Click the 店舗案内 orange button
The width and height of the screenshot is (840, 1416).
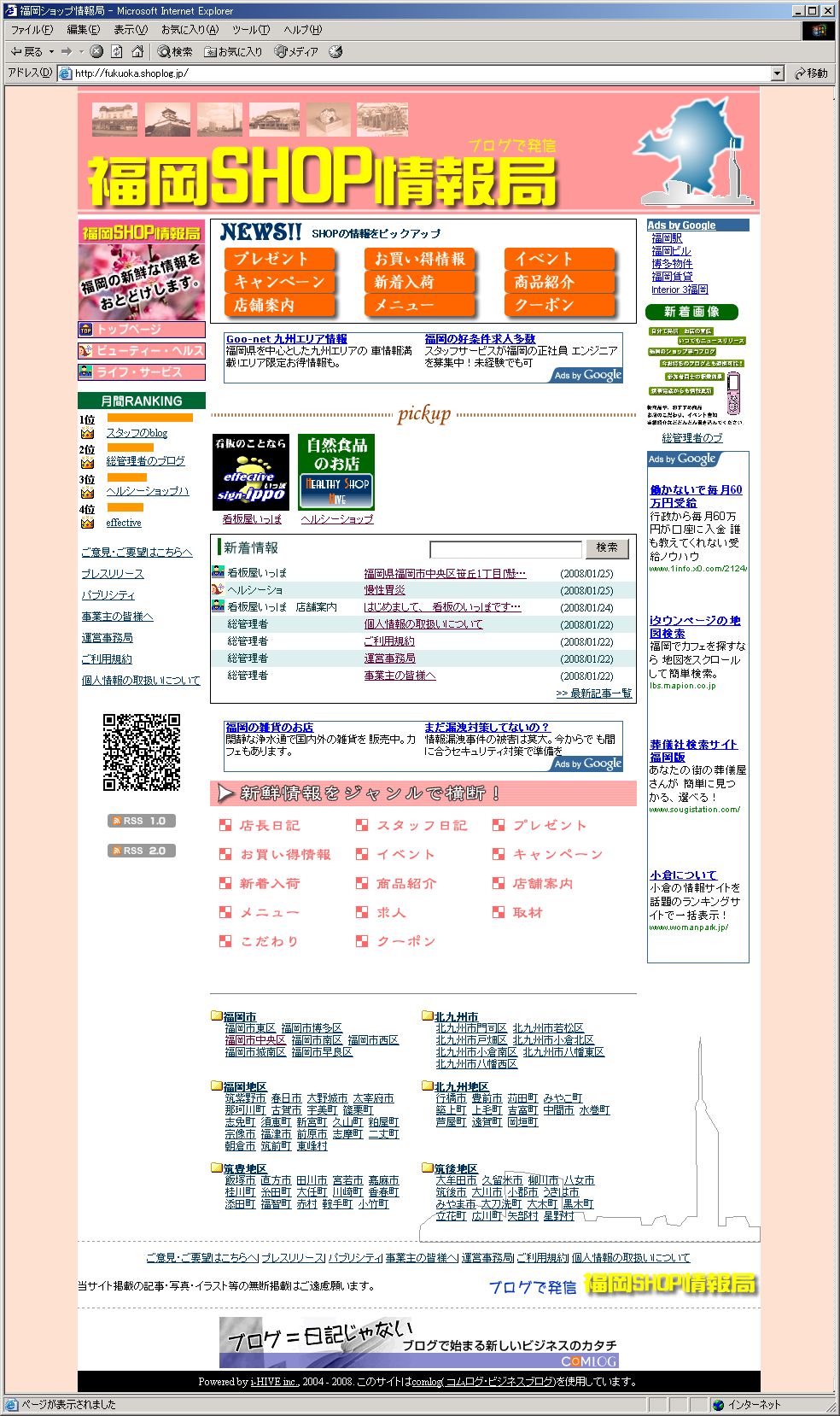click(280, 305)
